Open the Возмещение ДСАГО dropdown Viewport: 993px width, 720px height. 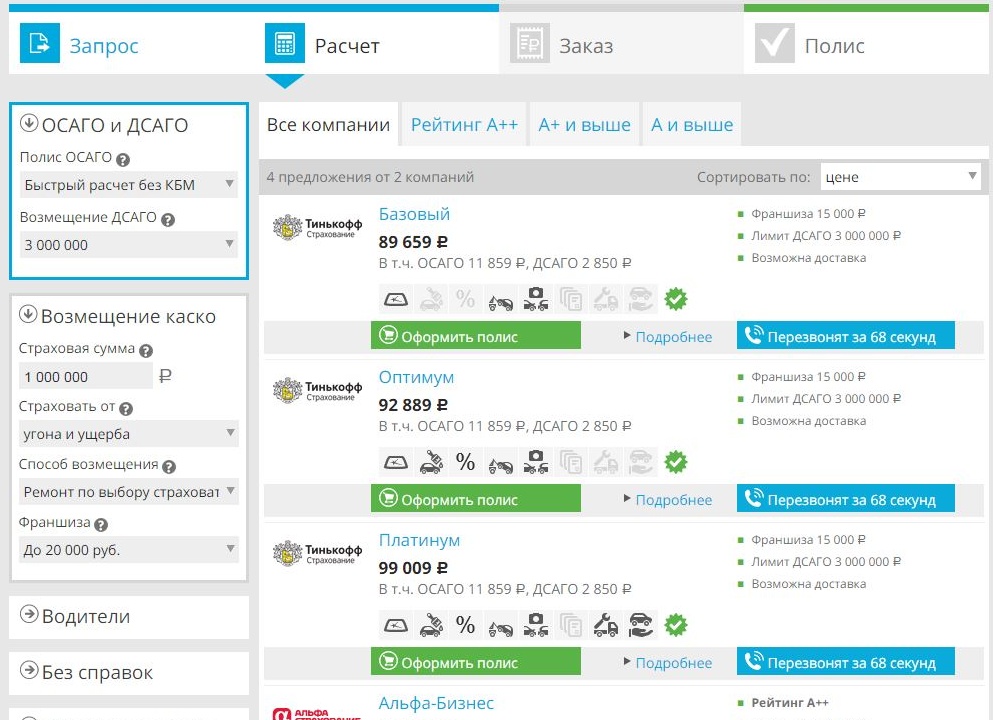129,245
